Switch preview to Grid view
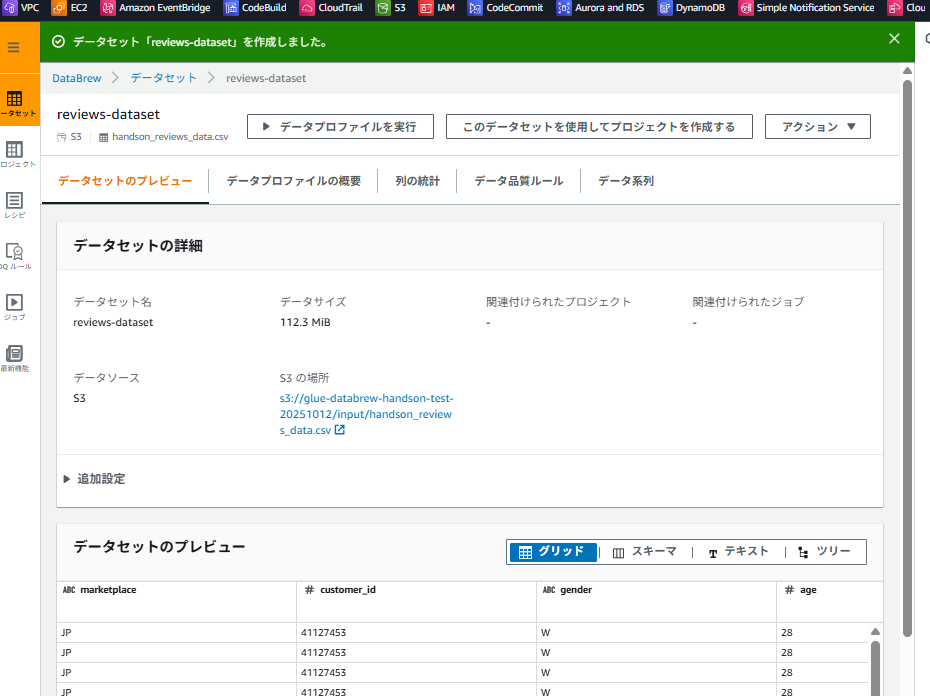The height and width of the screenshot is (696, 930). 553,552
